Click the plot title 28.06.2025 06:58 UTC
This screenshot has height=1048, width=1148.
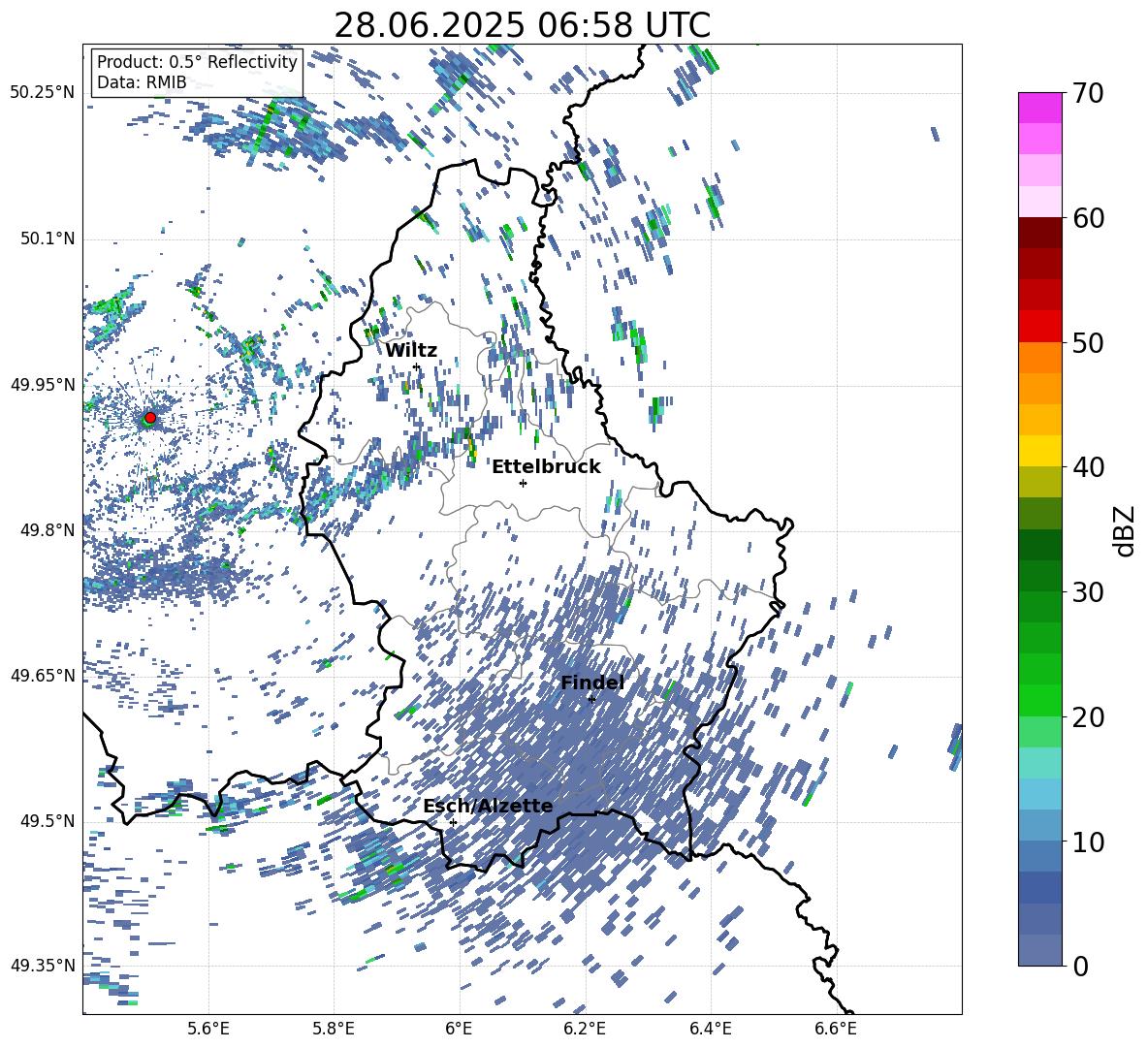click(522, 25)
